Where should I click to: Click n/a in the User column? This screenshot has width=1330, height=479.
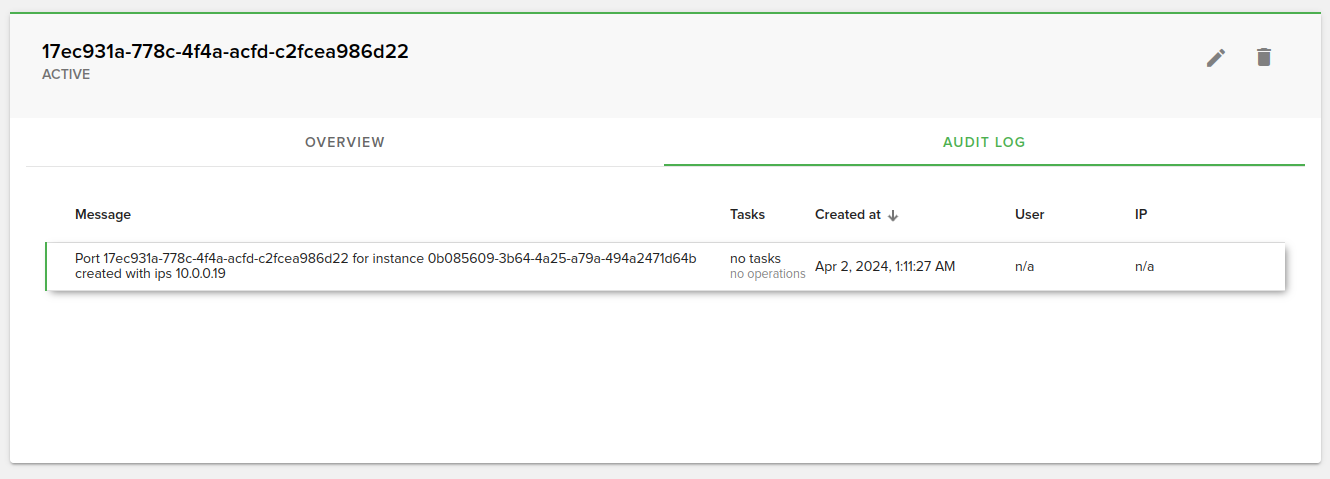point(1024,267)
